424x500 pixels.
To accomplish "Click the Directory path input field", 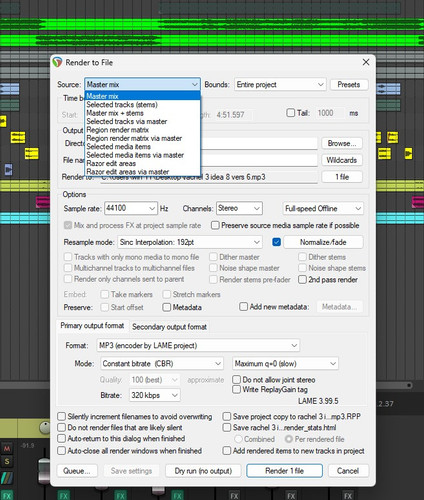I will pyautogui.click(x=259, y=143).
